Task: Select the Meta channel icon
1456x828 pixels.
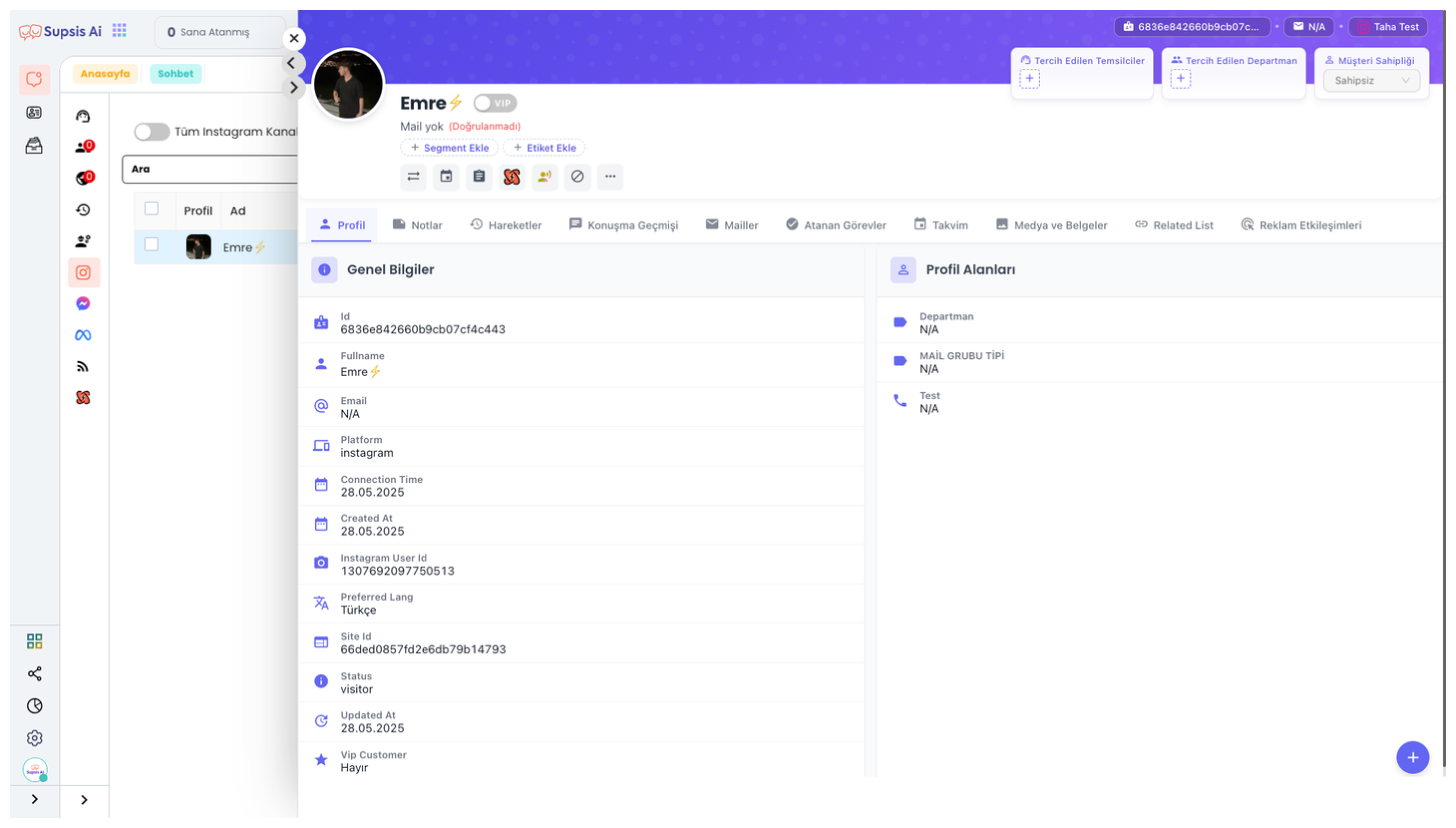Action: pyautogui.click(x=83, y=335)
